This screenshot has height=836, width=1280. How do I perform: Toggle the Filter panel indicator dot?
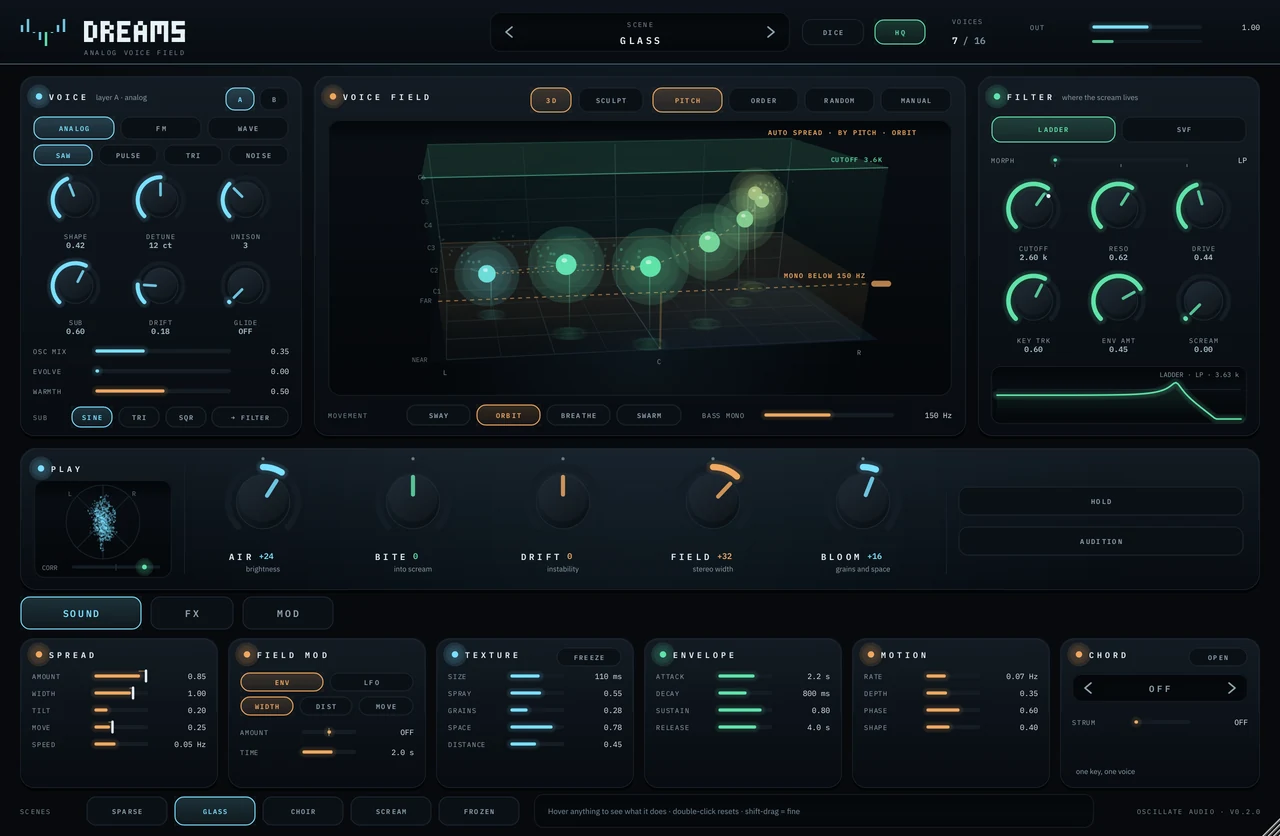click(996, 97)
